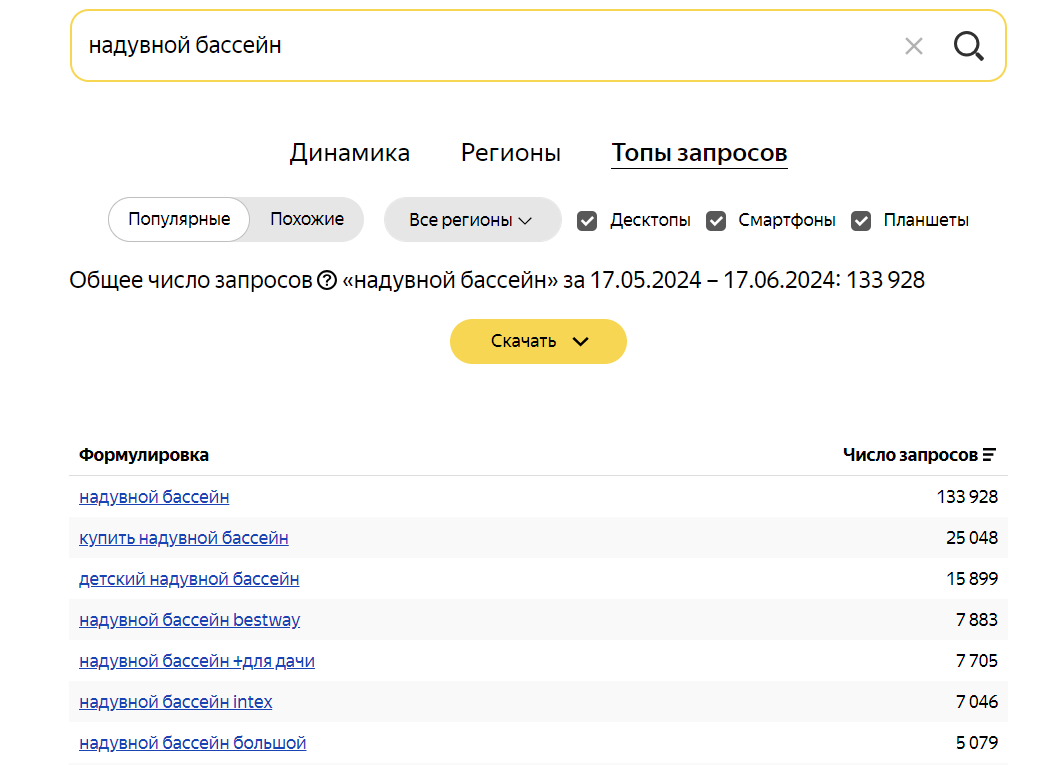This screenshot has width=1058, height=765.
Task: Open the детский надувной бассейн link
Action: pyautogui.click(x=189, y=579)
